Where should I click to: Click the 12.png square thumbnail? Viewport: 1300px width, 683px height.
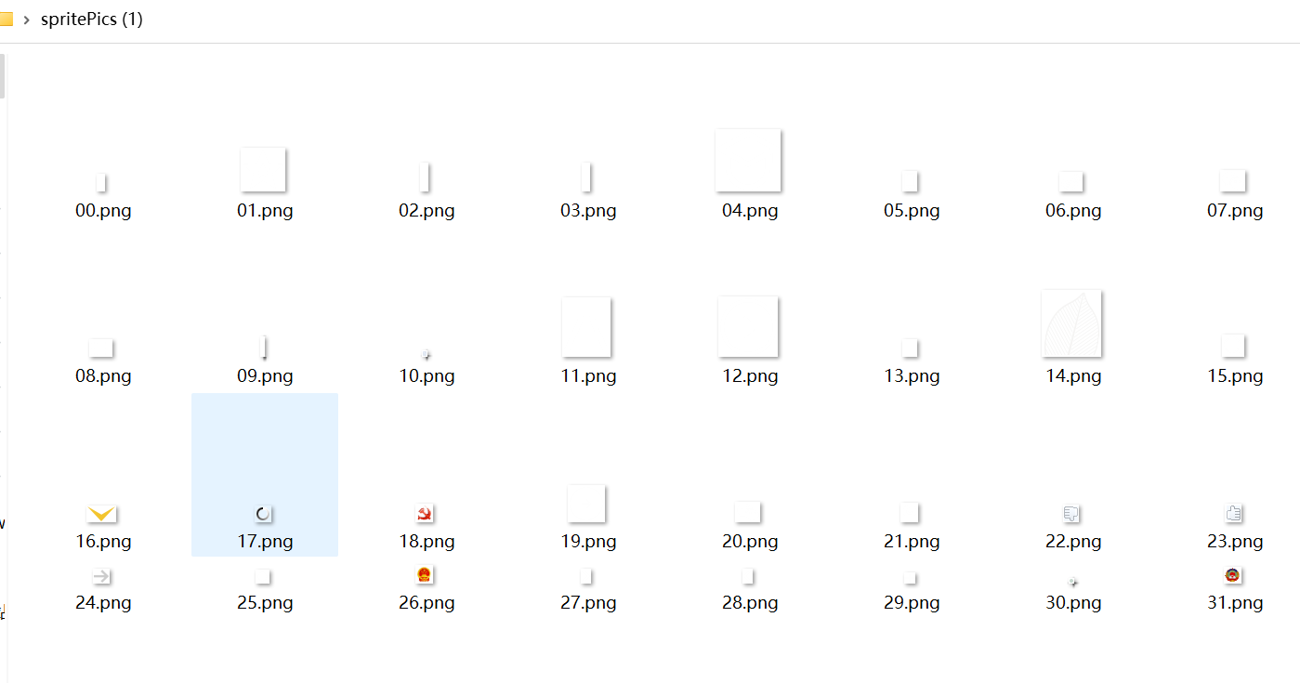[748, 326]
